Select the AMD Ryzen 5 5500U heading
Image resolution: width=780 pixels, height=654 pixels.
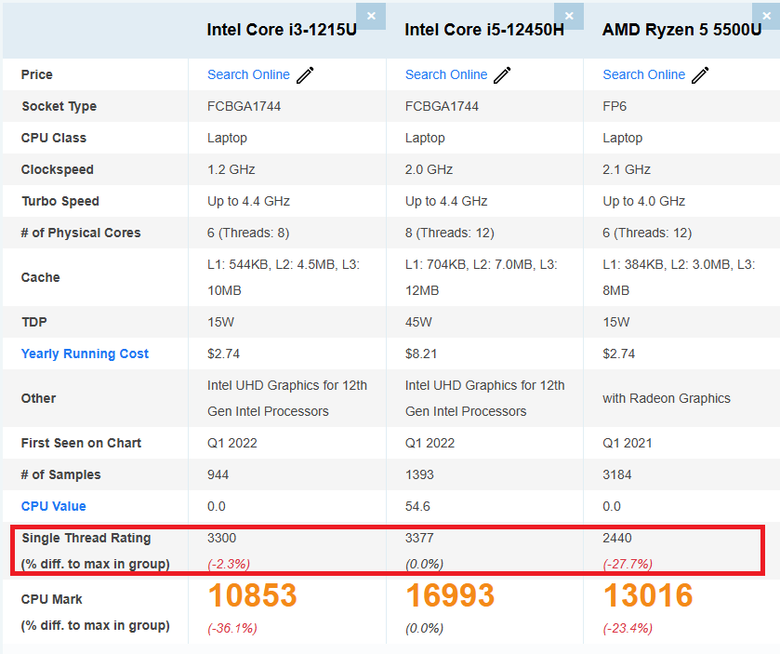click(x=682, y=30)
